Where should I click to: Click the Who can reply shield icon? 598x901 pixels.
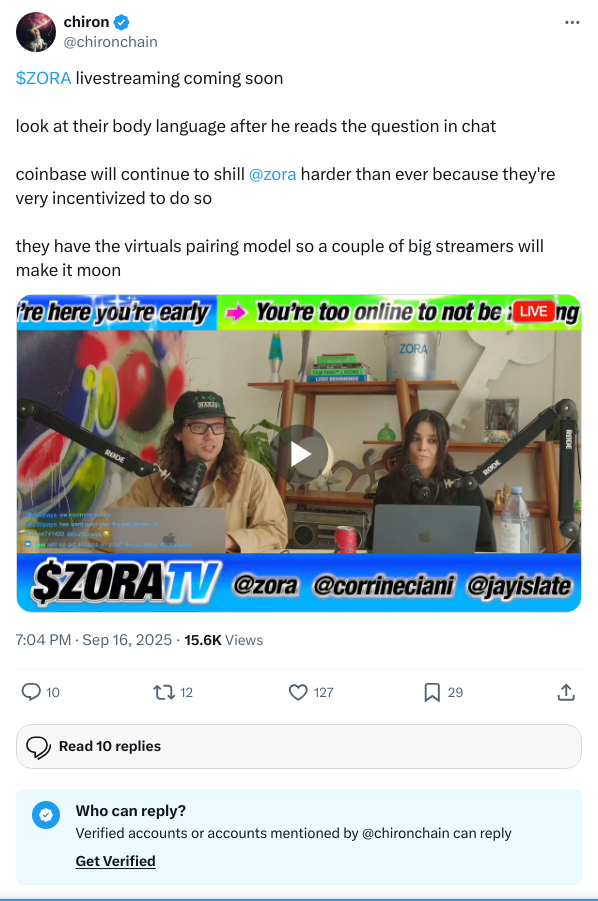pos(46,815)
